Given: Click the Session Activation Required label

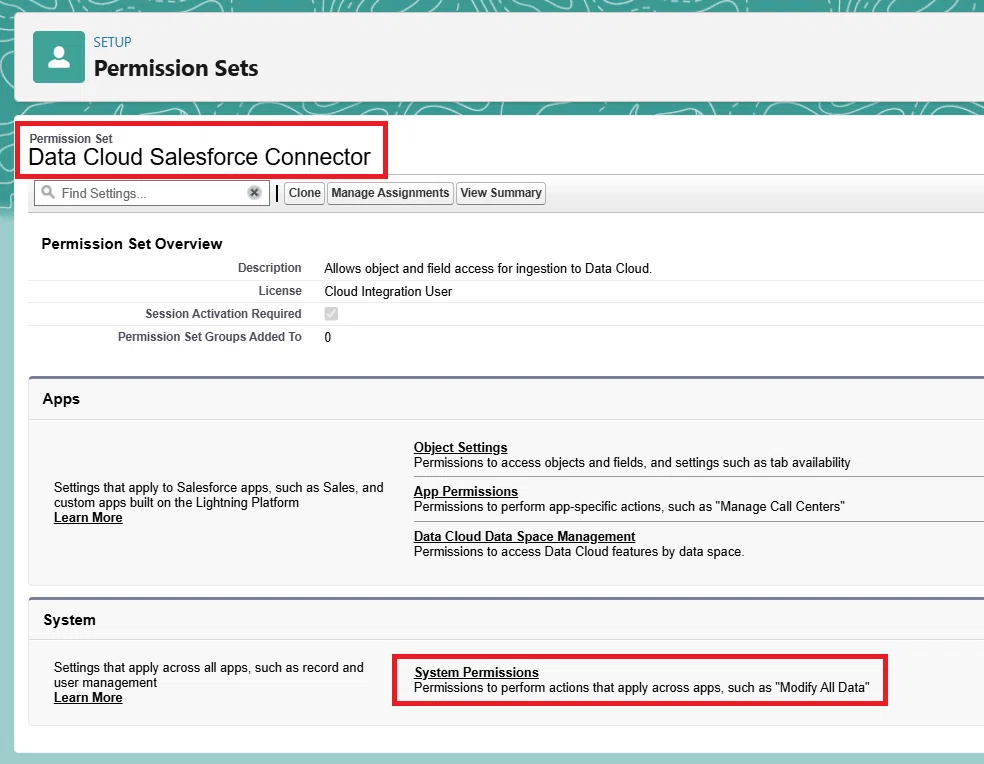Looking at the screenshot, I should [223, 314].
